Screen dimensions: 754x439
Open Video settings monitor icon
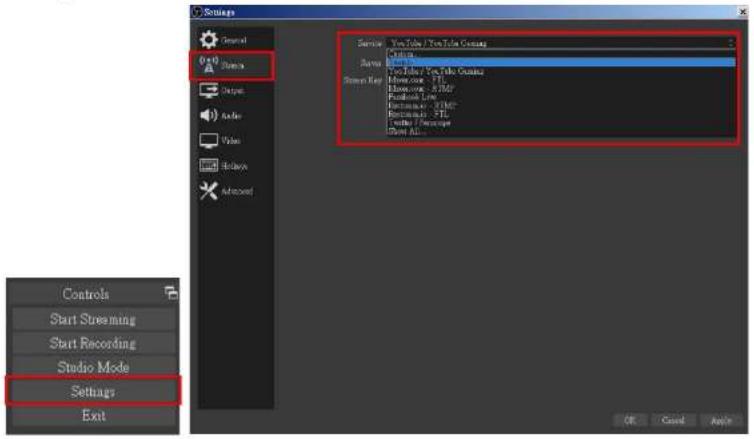click(209, 140)
